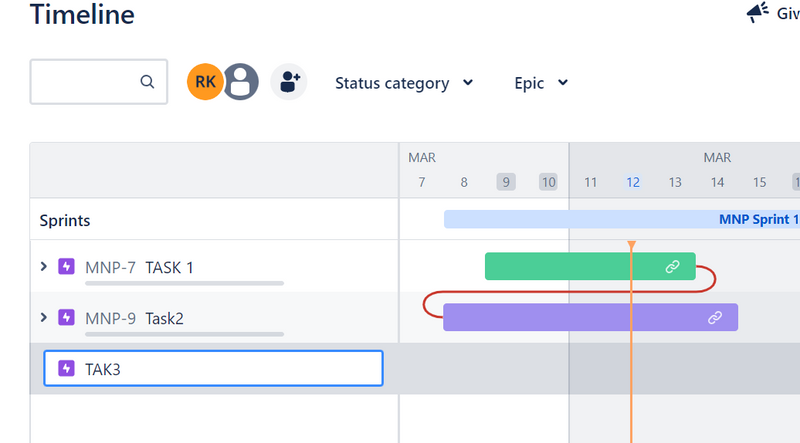Click the add people icon
Image resolution: width=800 pixels, height=443 pixels.
coord(289,82)
